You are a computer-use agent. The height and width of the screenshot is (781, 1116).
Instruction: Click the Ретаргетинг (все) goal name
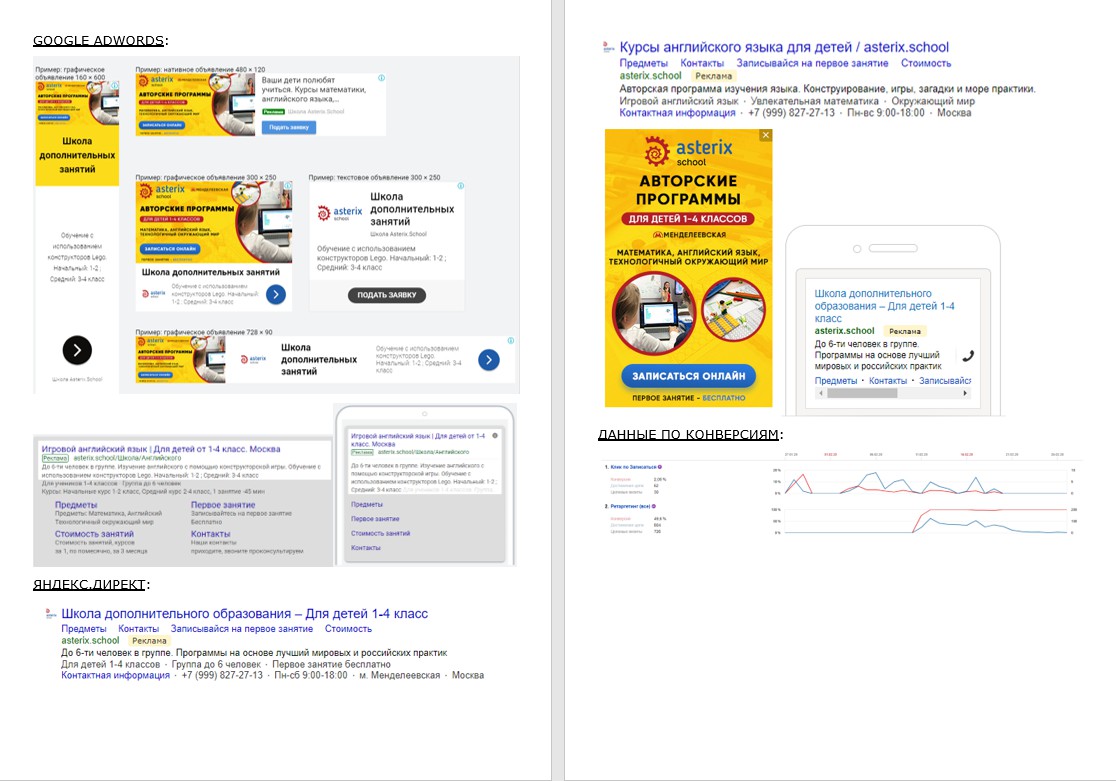click(630, 506)
